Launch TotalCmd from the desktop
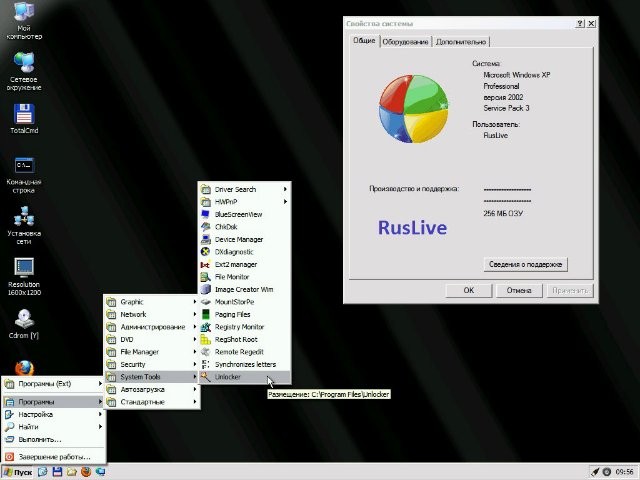The width and height of the screenshot is (640, 480). tap(24, 119)
